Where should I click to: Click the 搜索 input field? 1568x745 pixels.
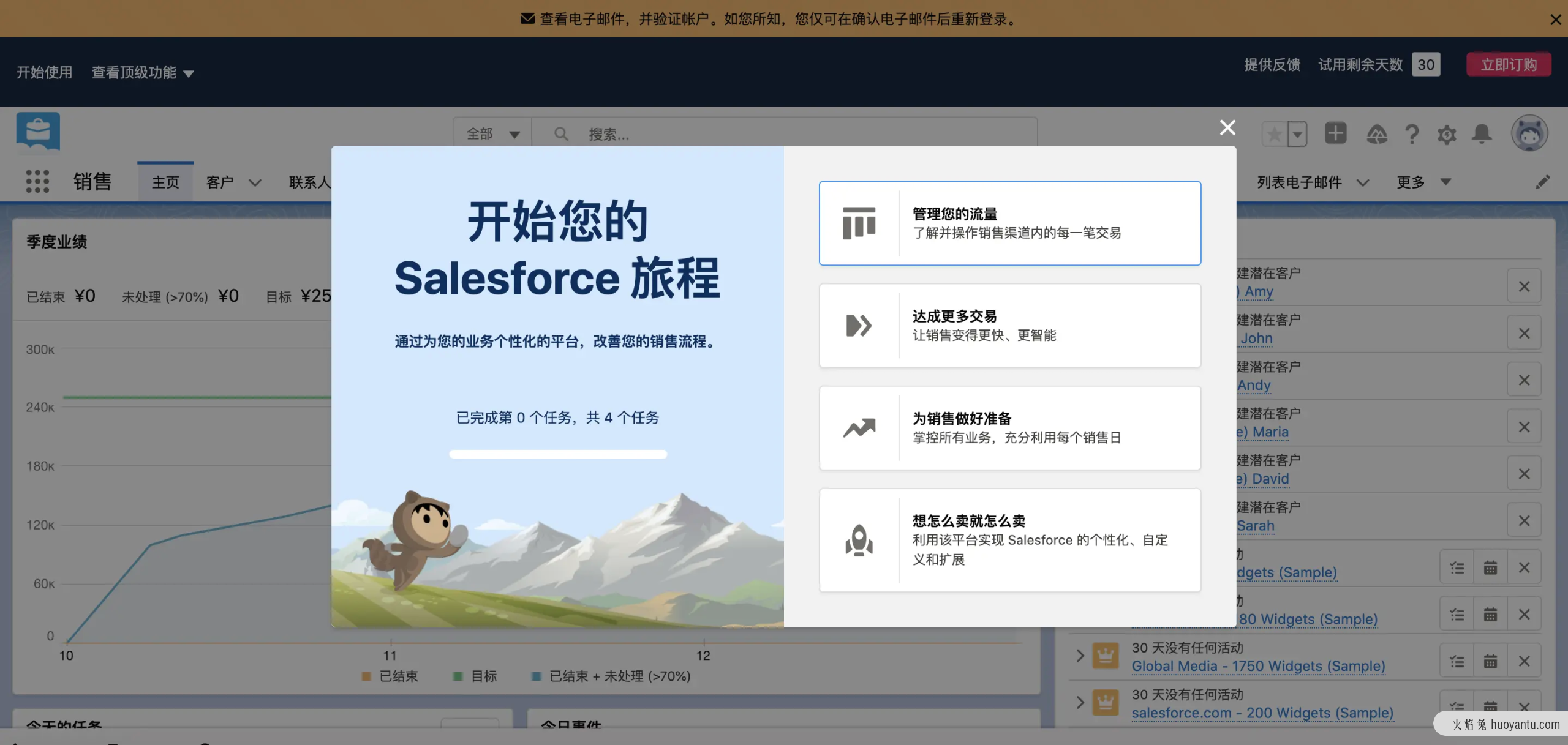coord(784,133)
